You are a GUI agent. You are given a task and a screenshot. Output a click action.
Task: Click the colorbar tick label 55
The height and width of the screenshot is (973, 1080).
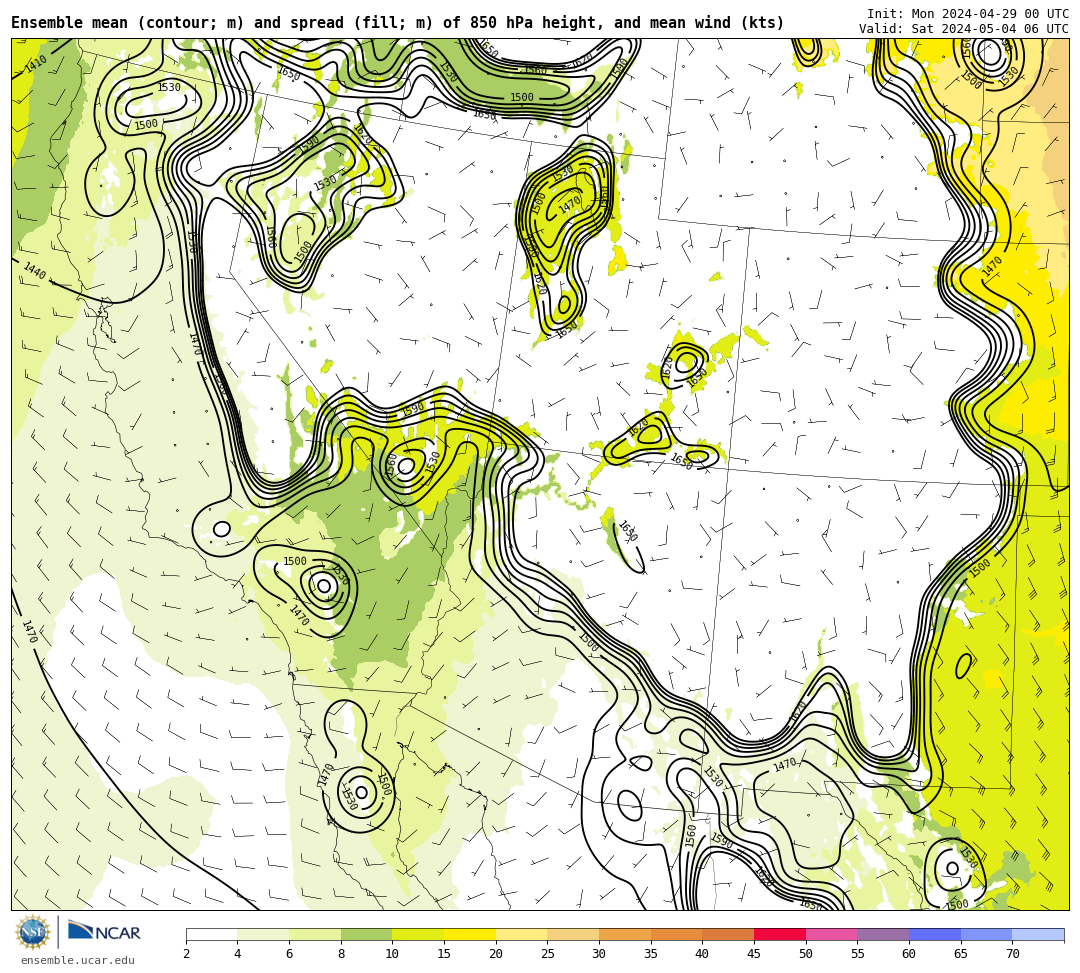858,954
